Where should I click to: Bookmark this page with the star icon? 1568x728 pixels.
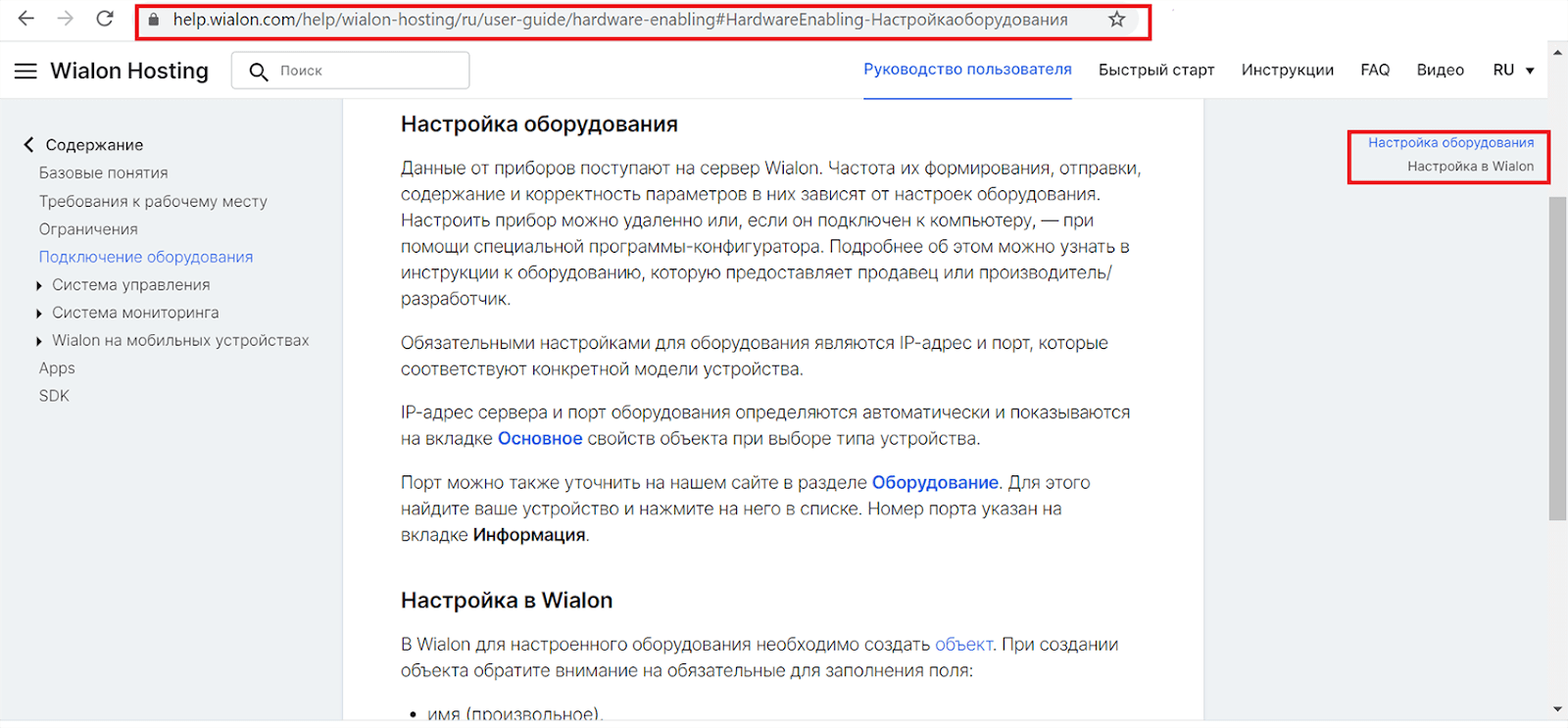[x=1116, y=20]
